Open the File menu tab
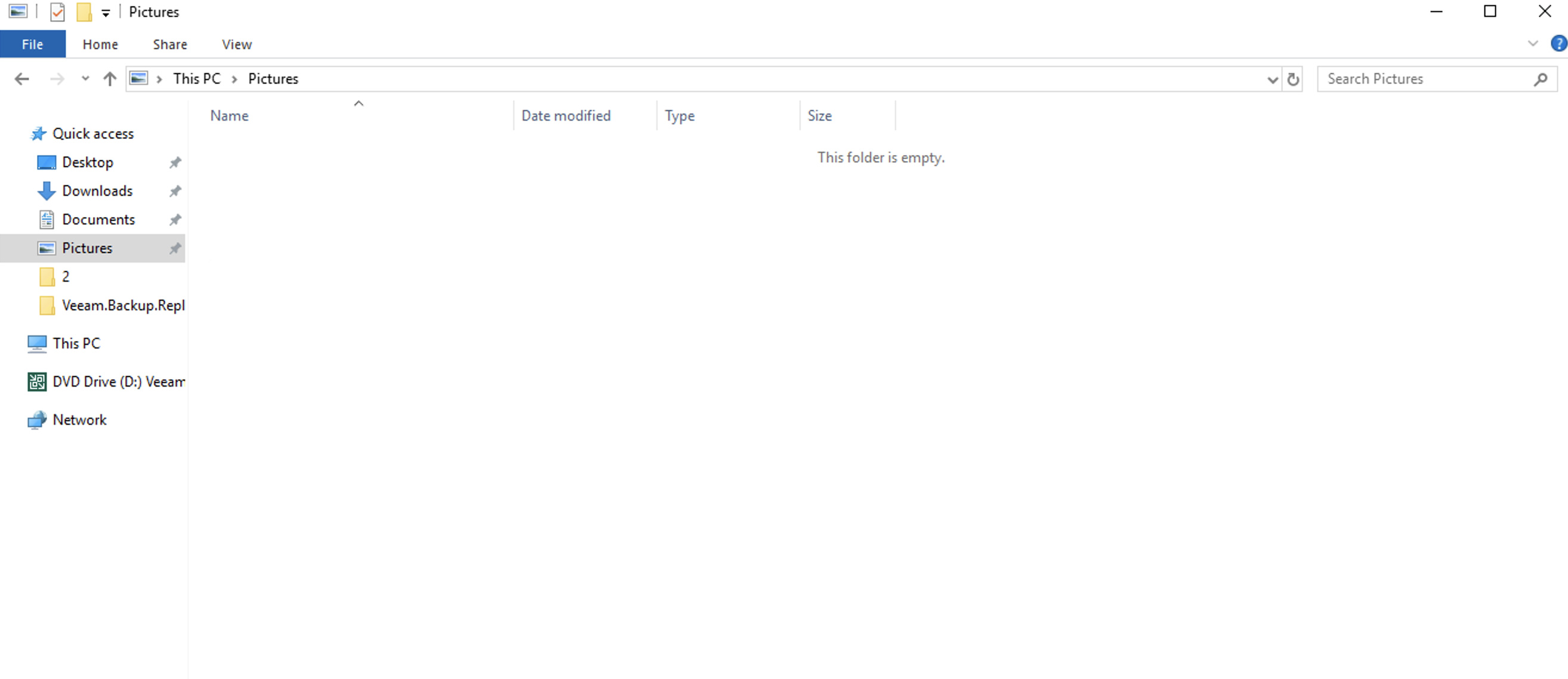 tap(32, 45)
